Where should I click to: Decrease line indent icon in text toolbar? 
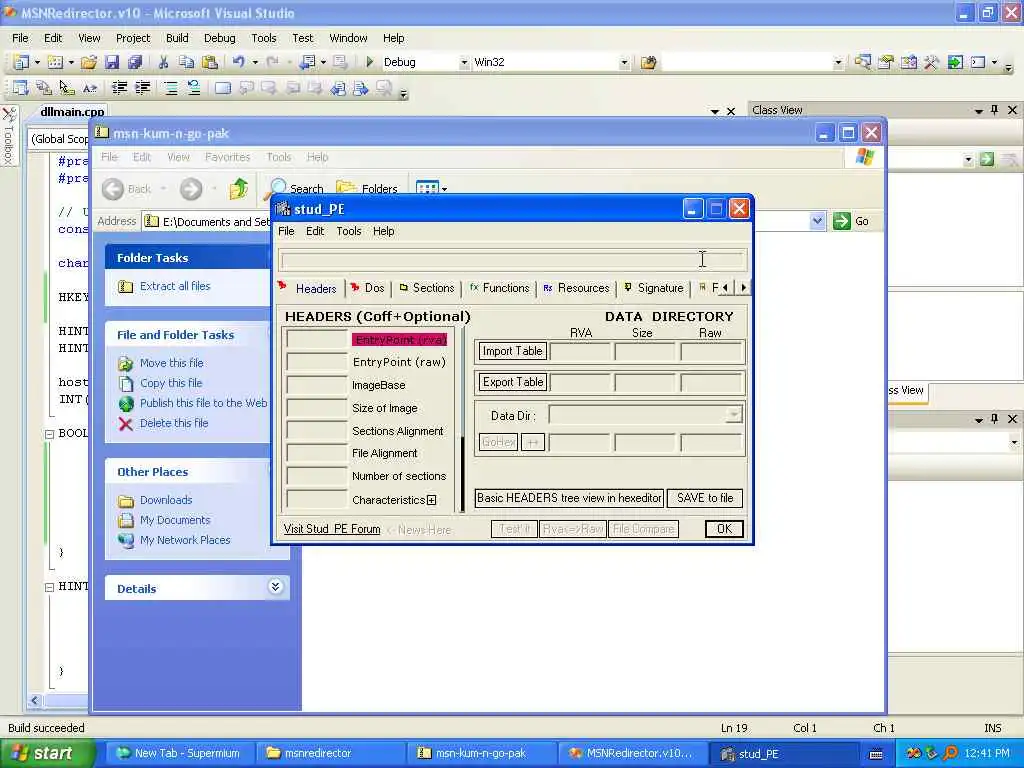[x=120, y=88]
